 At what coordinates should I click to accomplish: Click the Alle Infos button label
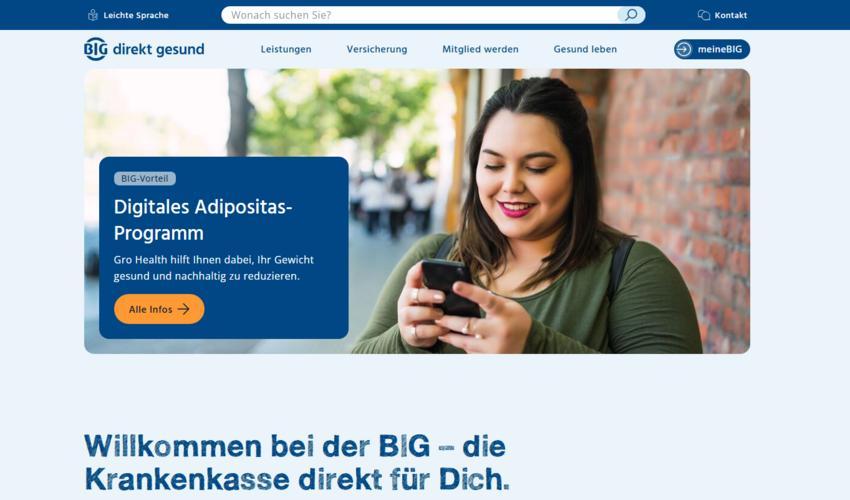(150, 309)
